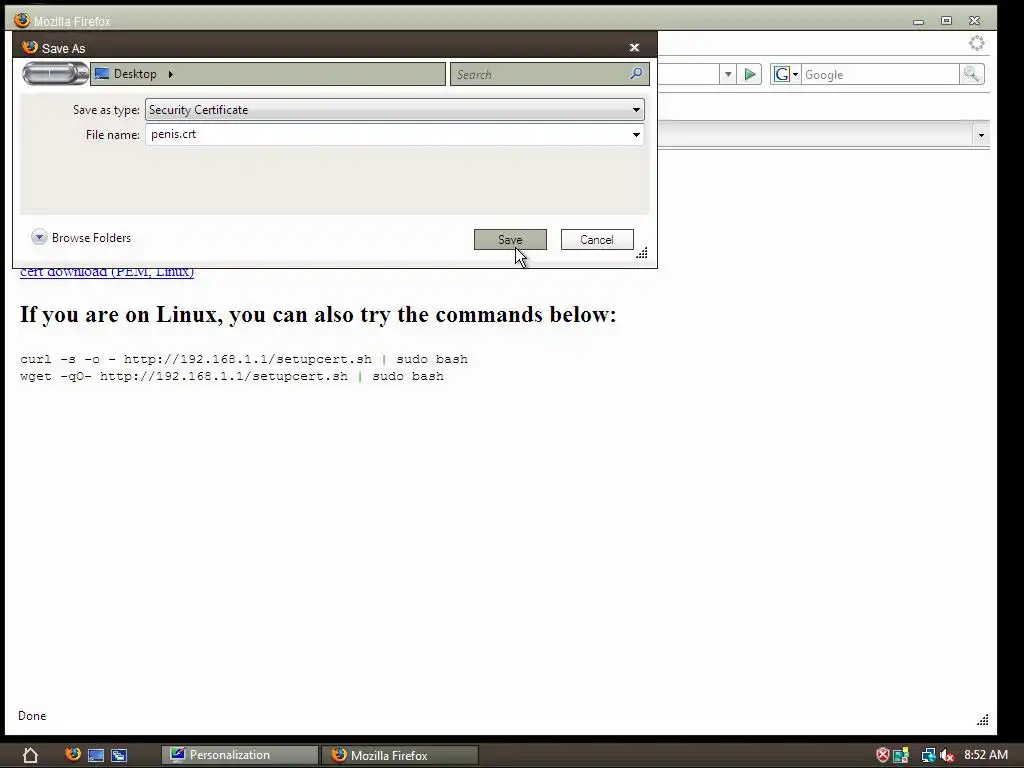The height and width of the screenshot is (768, 1024).
Task: Click the Save As dialog resize grip
Action: click(x=642, y=253)
